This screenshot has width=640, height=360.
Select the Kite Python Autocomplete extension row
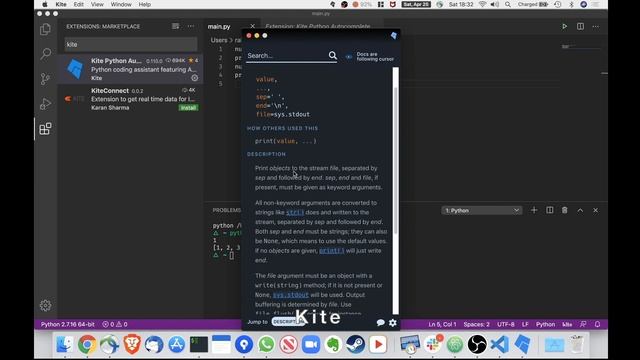pyautogui.click(x=131, y=69)
